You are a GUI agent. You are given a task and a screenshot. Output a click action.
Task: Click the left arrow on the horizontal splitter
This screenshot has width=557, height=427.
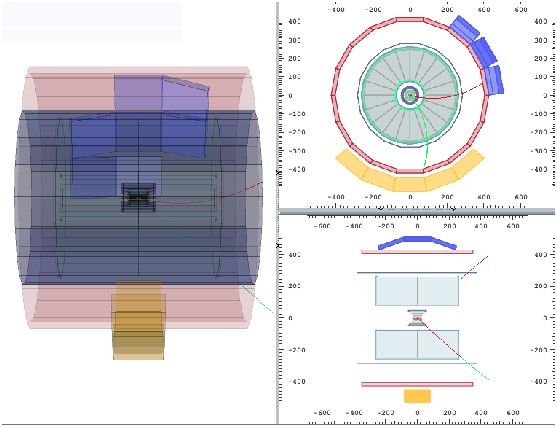pyautogui.click(x=381, y=209)
